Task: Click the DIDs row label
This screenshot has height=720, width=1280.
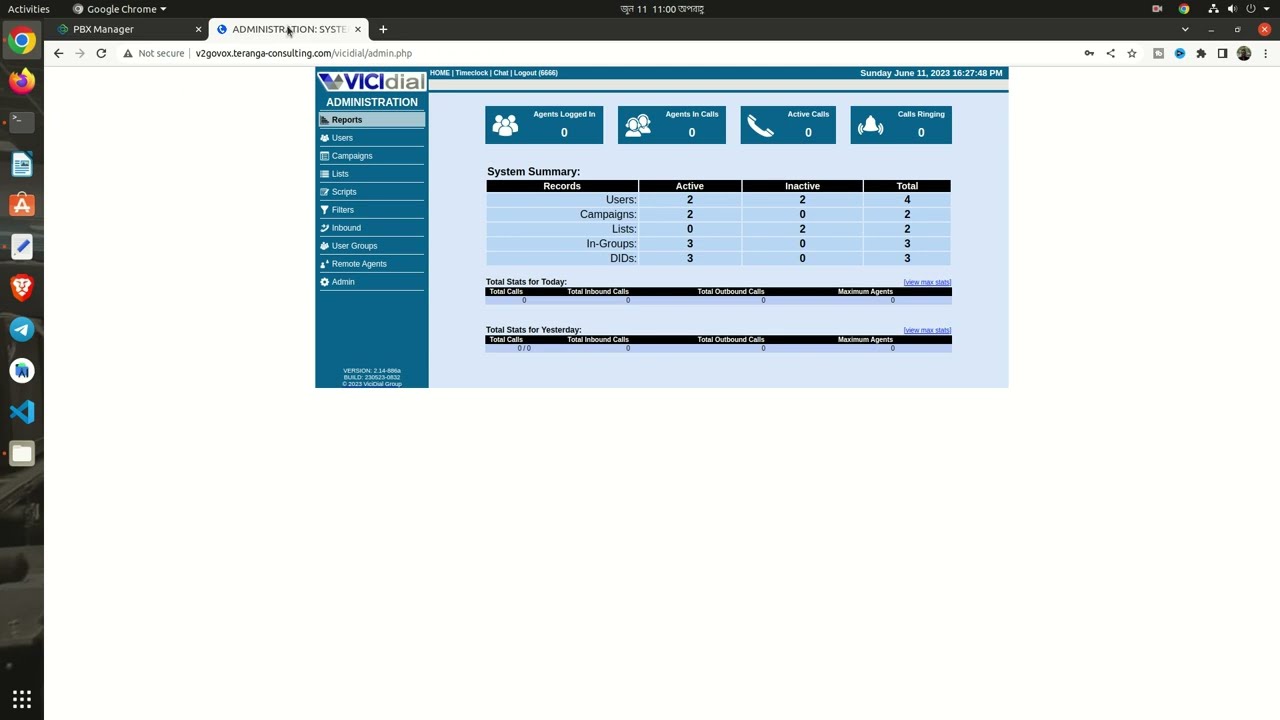Action: click(623, 258)
